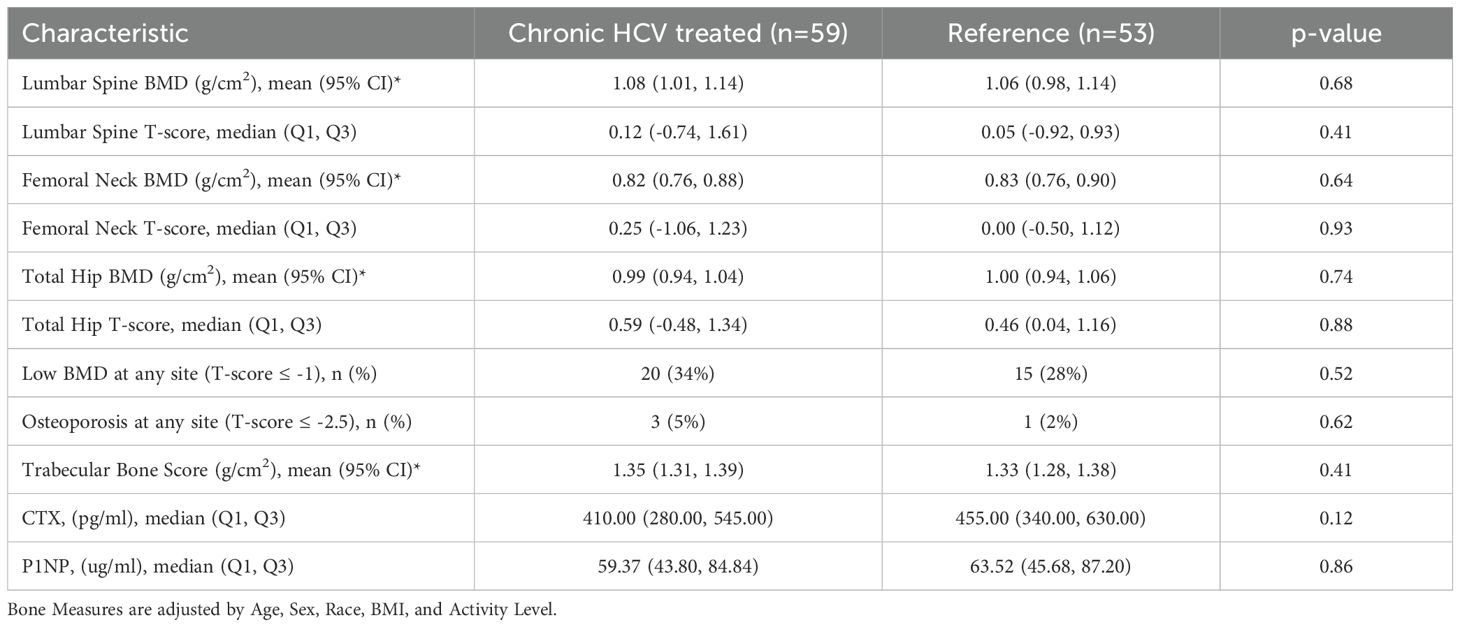Click the Reference (n=53) column header
This screenshot has width=1460, height=627.
pos(1050,33)
